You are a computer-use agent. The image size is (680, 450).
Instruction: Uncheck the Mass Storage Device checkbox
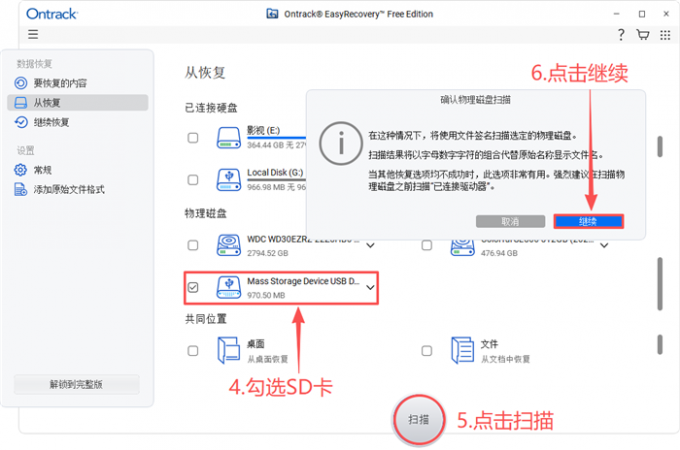193,287
